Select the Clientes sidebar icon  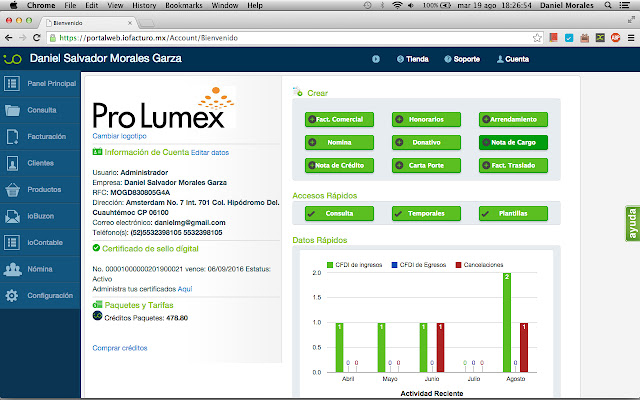click(12, 163)
